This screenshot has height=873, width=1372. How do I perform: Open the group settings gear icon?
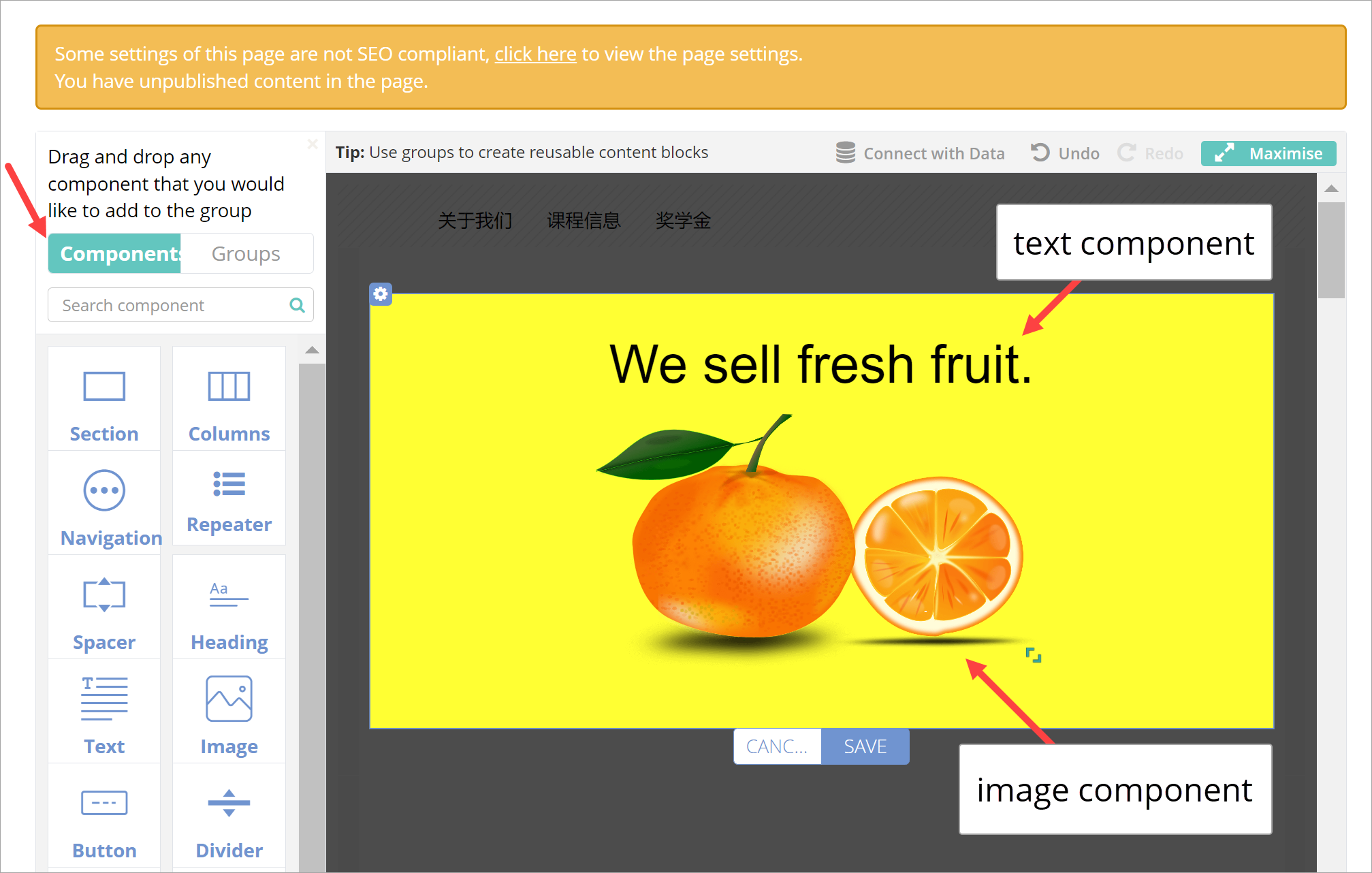[381, 294]
